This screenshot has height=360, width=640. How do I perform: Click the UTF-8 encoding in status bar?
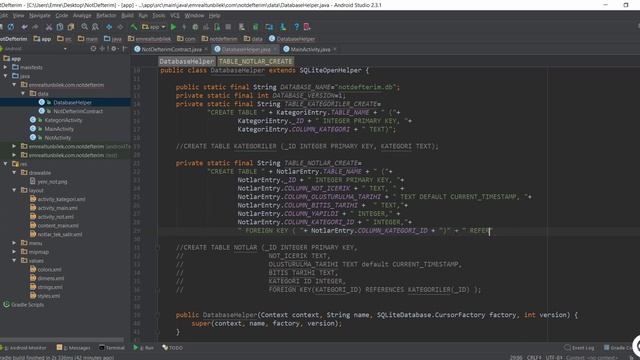553,358
